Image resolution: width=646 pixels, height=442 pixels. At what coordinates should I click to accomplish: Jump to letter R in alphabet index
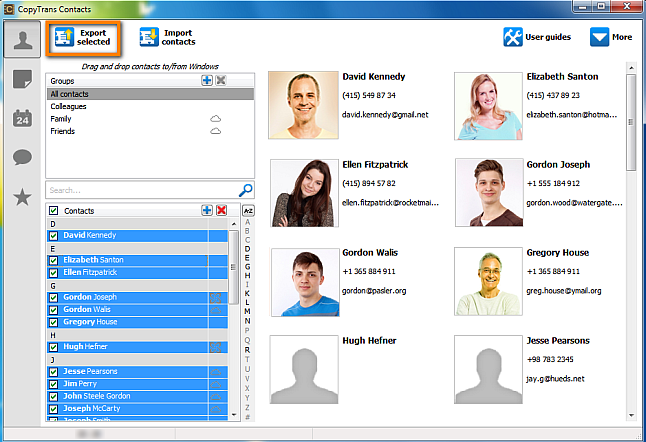click(247, 350)
